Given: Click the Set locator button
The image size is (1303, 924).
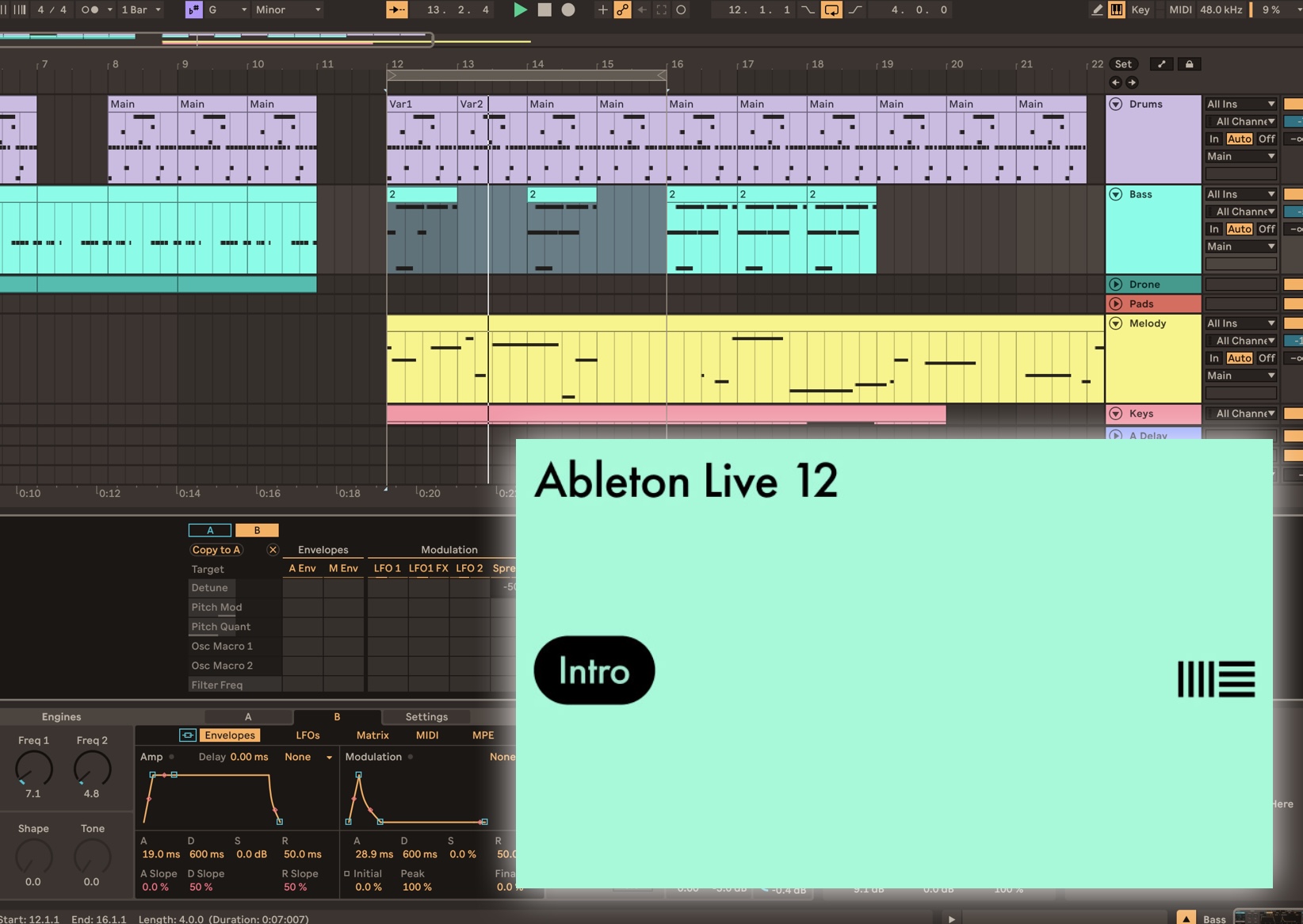Looking at the screenshot, I should click(1123, 64).
